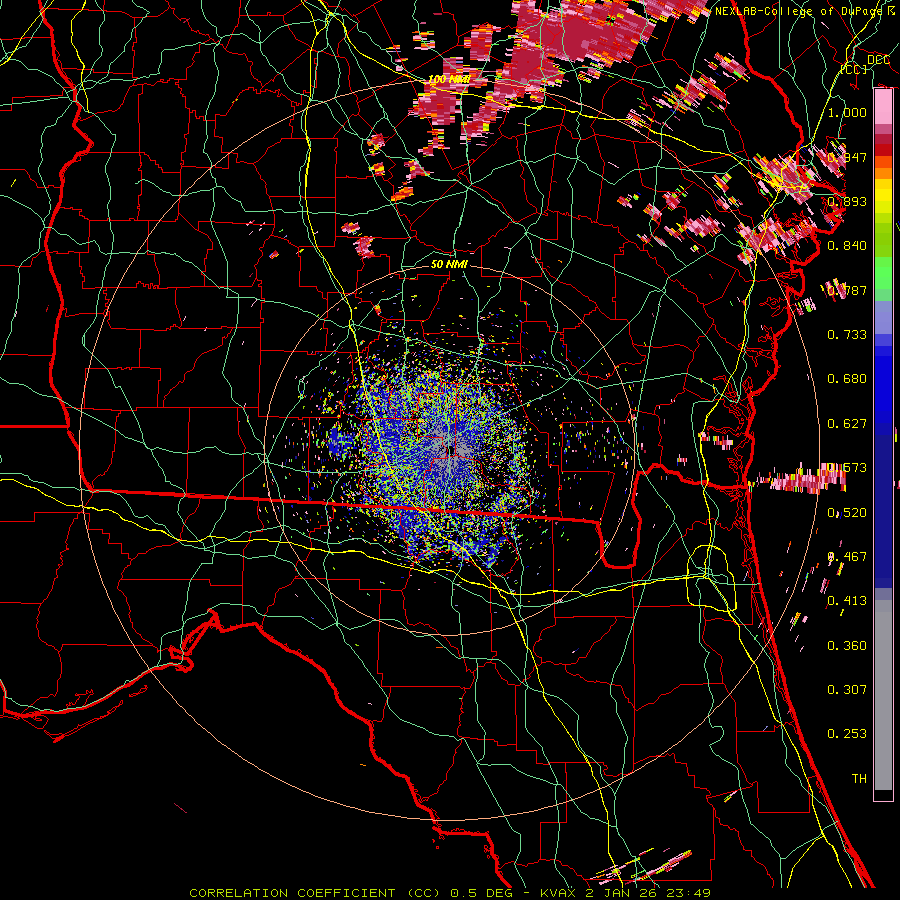Screen dimensions: 900x900
Task: Pick the yellow legend color segment
Action: (x=883, y=196)
